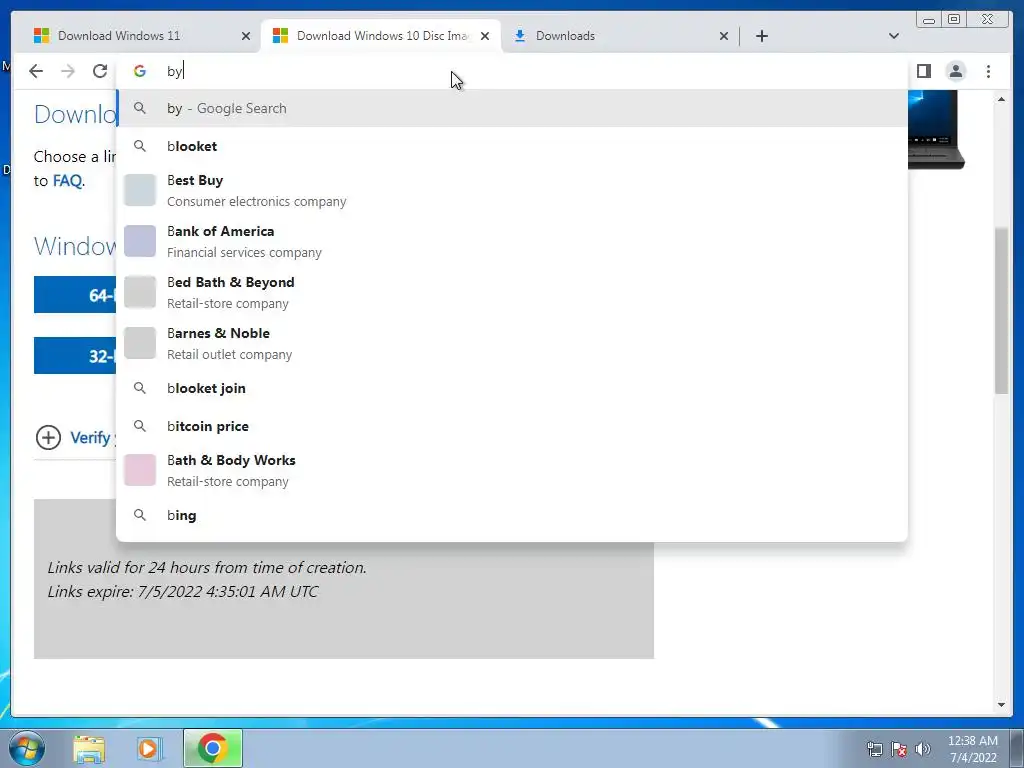Screen dimensions: 1024x768
Task: Click the Bank of America thumbnail image
Action: click(140, 241)
